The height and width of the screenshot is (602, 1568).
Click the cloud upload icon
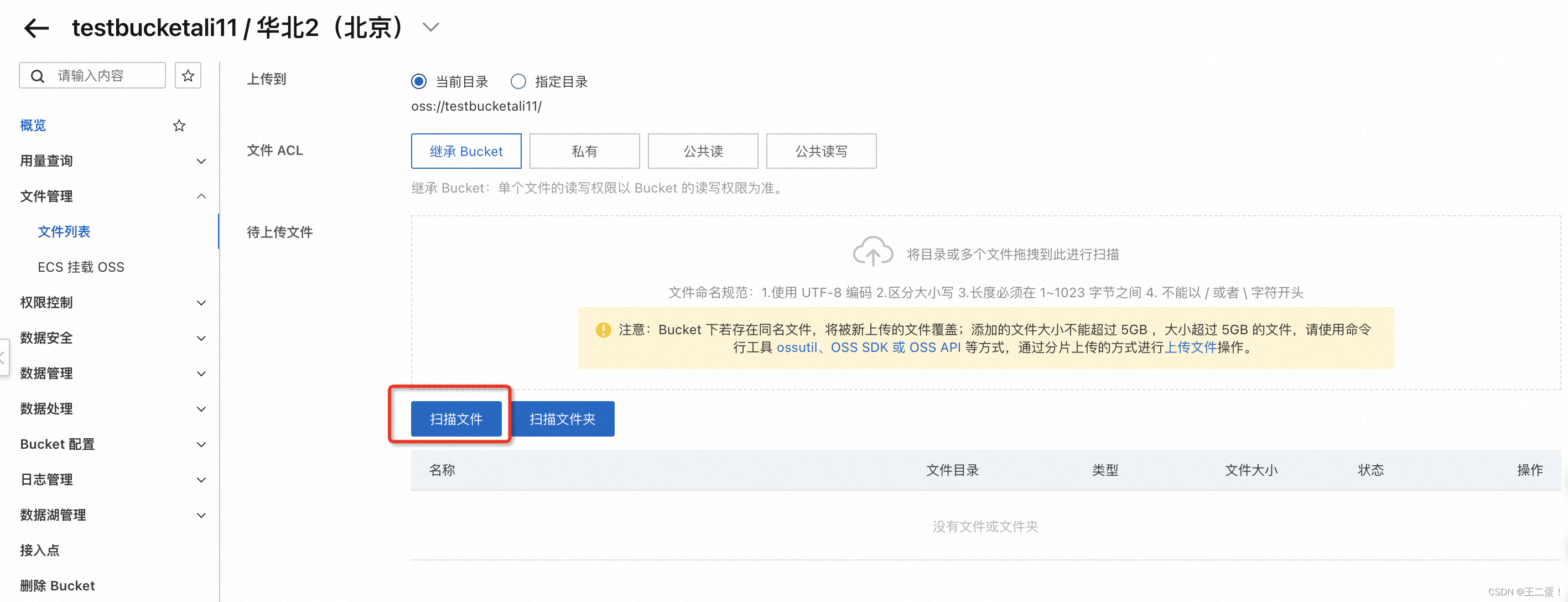[873, 251]
